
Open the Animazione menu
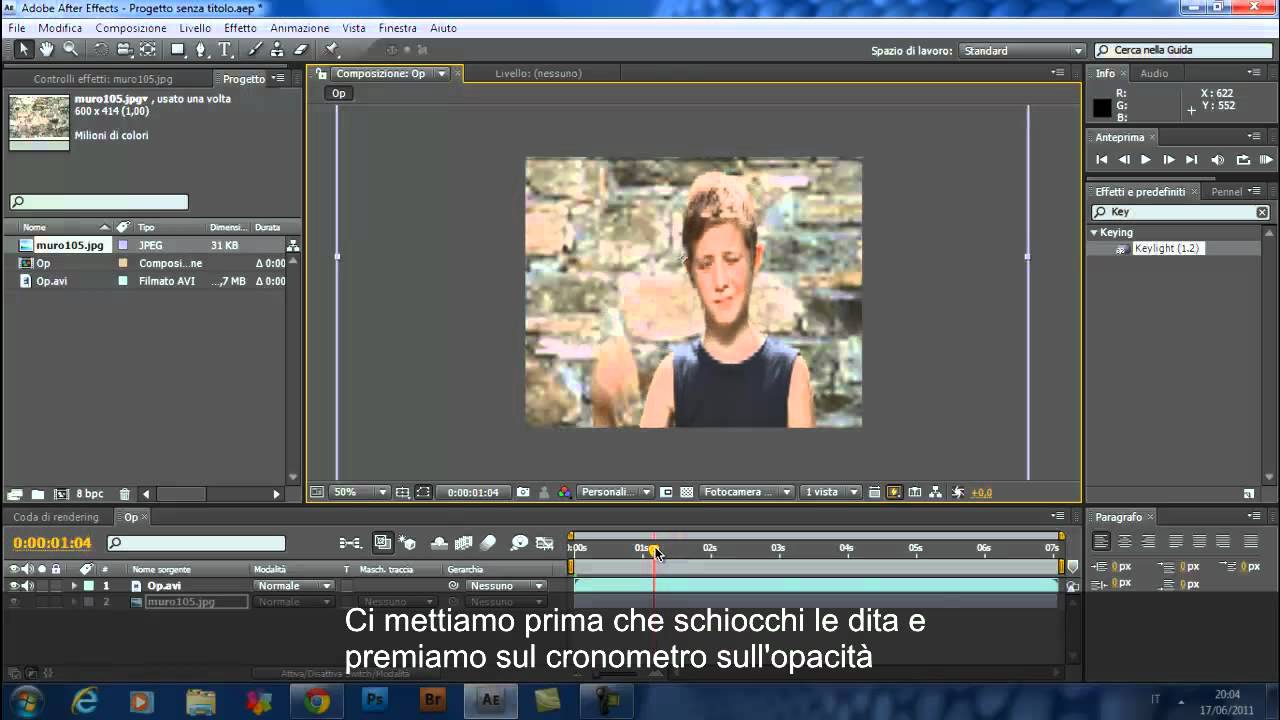[299, 28]
